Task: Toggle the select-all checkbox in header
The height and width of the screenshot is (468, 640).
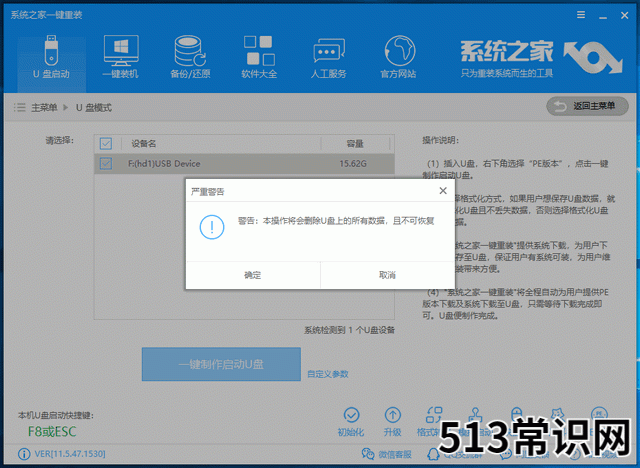Action: coord(106,144)
